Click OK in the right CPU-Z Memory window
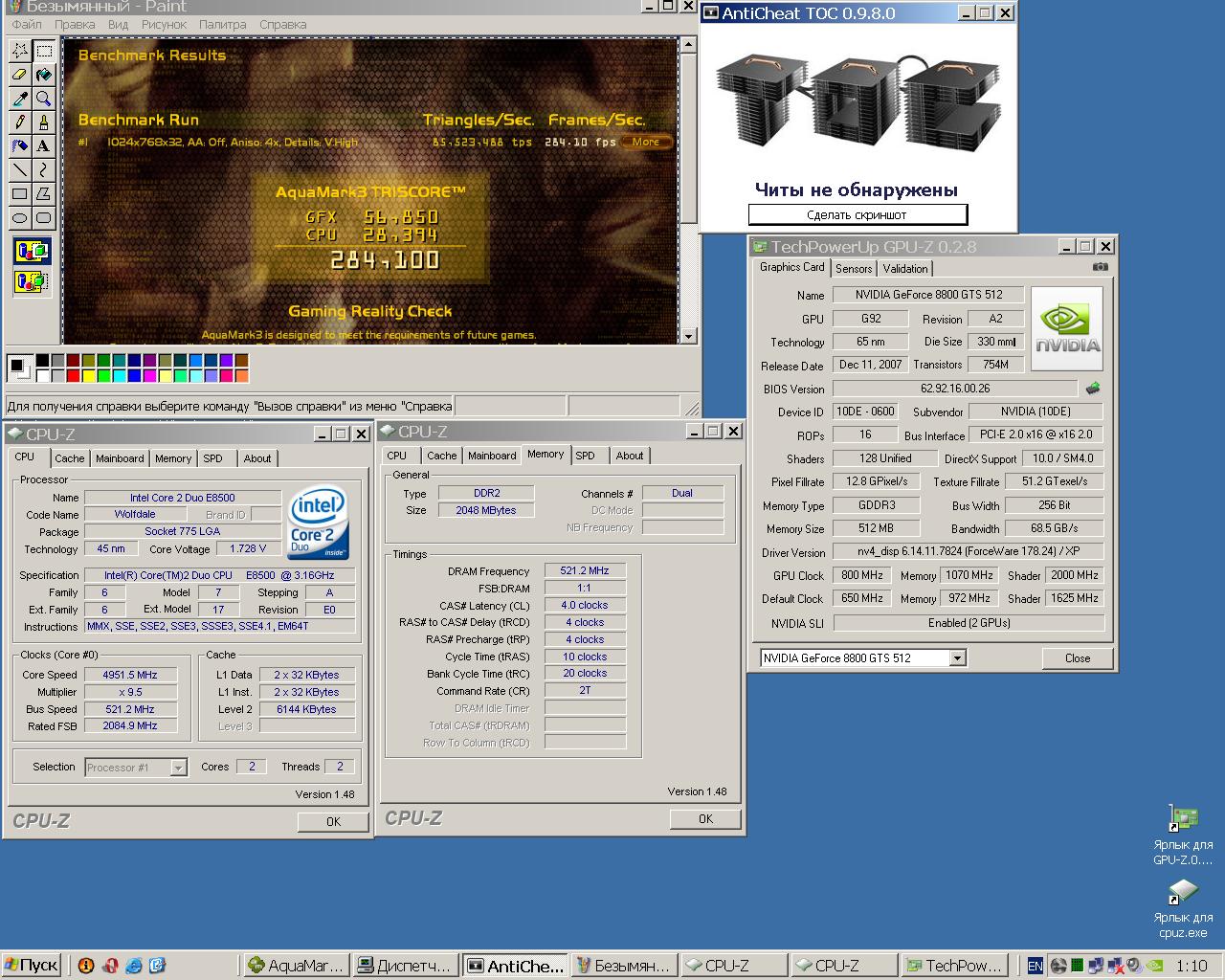Image resolution: width=1225 pixels, height=980 pixels. point(705,818)
